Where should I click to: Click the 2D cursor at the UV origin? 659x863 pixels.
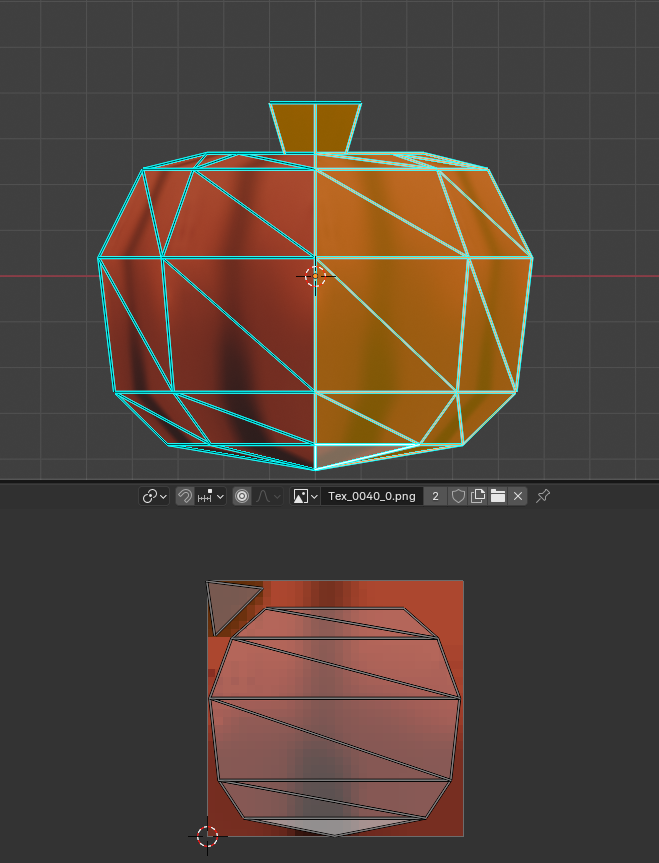click(208, 837)
